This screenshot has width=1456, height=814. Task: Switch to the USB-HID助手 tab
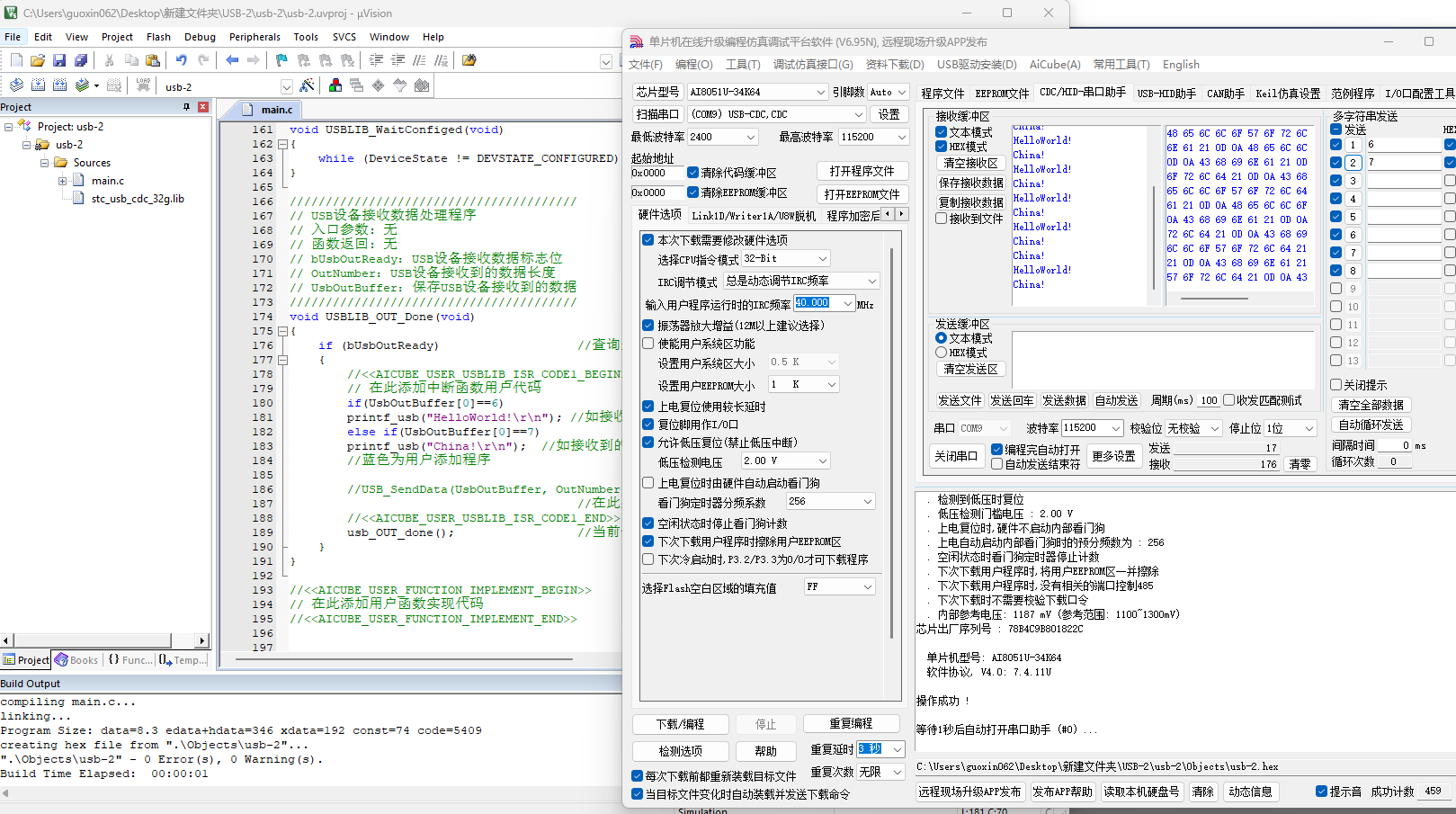(1166, 94)
